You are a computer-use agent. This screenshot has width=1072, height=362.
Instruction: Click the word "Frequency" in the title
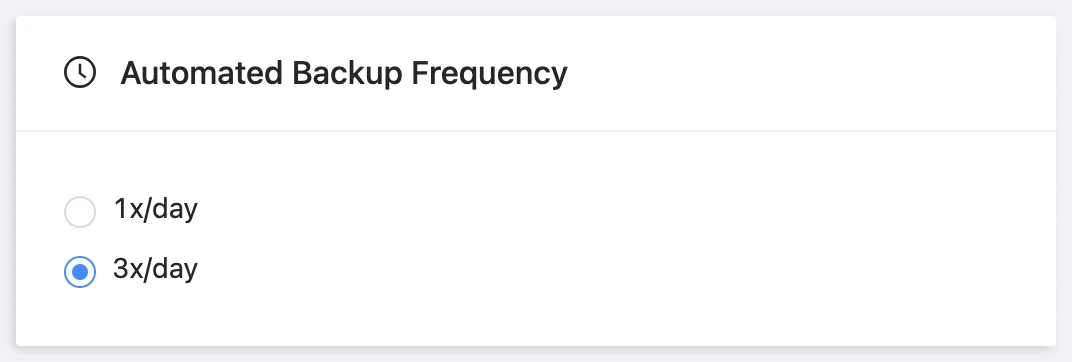coord(489,74)
